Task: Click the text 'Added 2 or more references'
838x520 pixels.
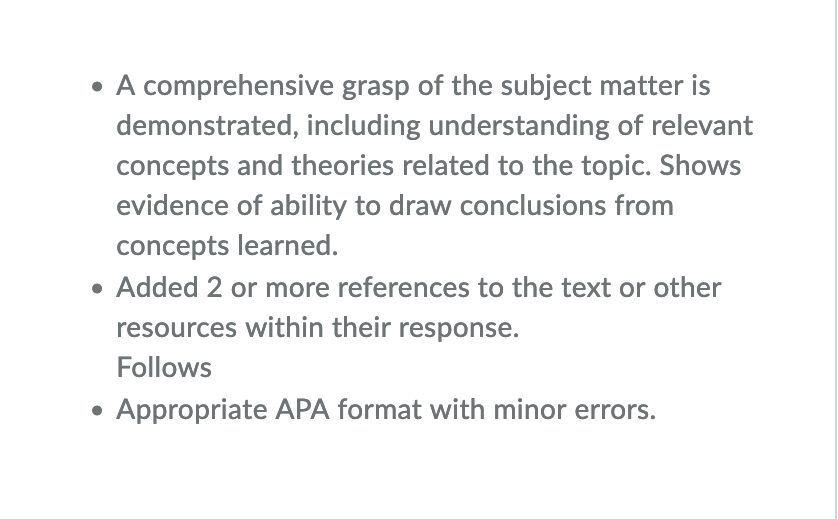Action: click(293, 288)
